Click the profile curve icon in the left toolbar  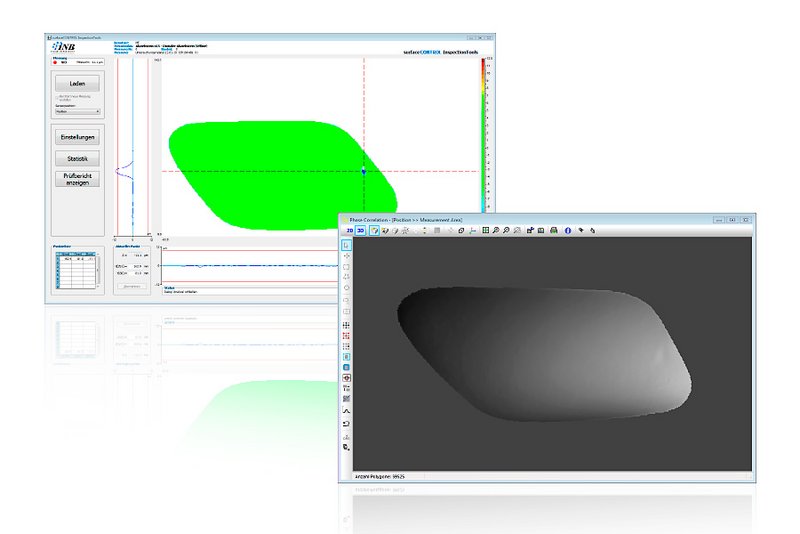(x=346, y=411)
